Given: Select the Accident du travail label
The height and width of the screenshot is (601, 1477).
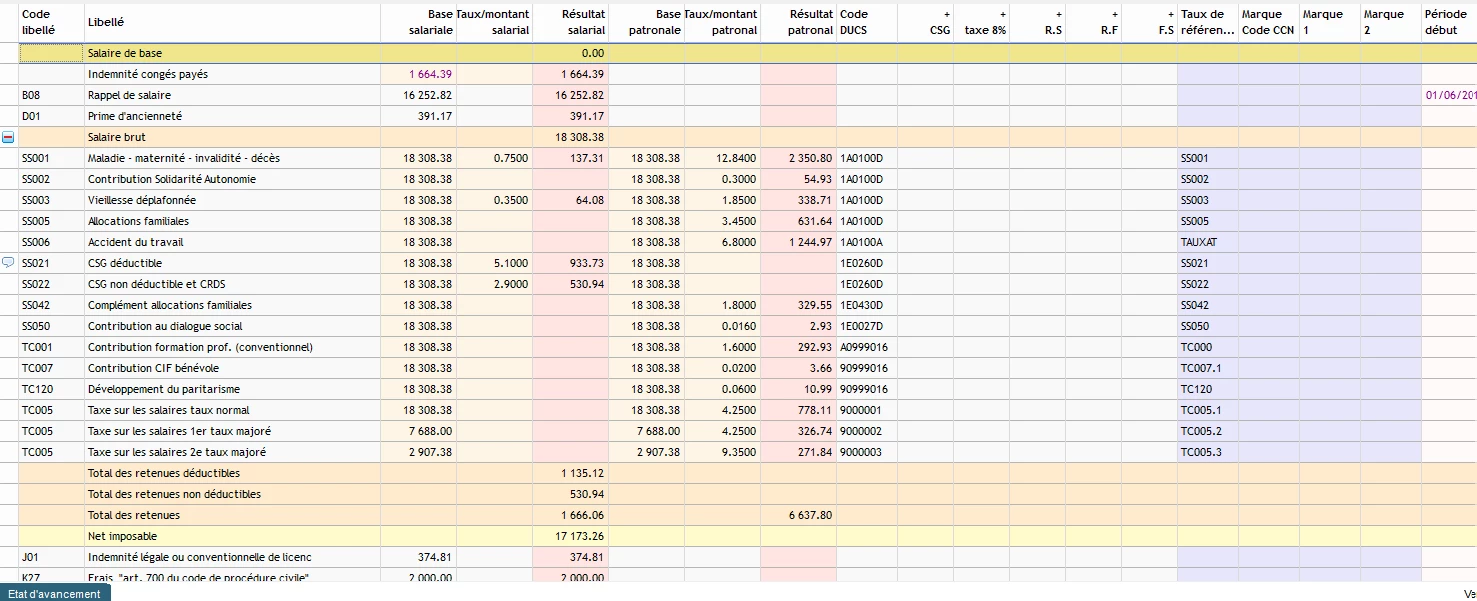Looking at the screenshot, I should 136,242.
